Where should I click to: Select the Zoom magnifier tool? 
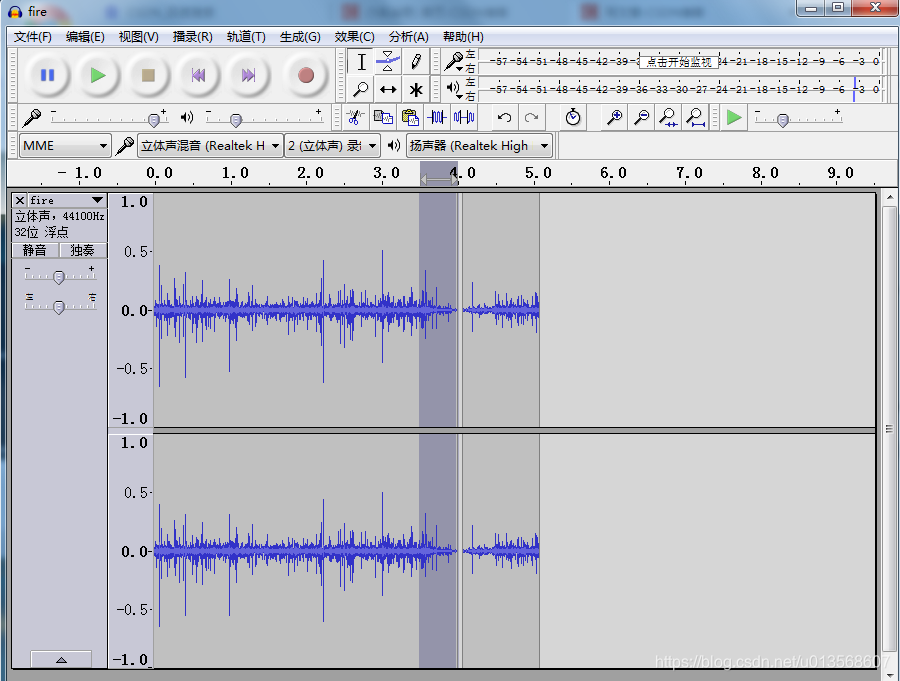pyautogui.click(x=361, y=89)
